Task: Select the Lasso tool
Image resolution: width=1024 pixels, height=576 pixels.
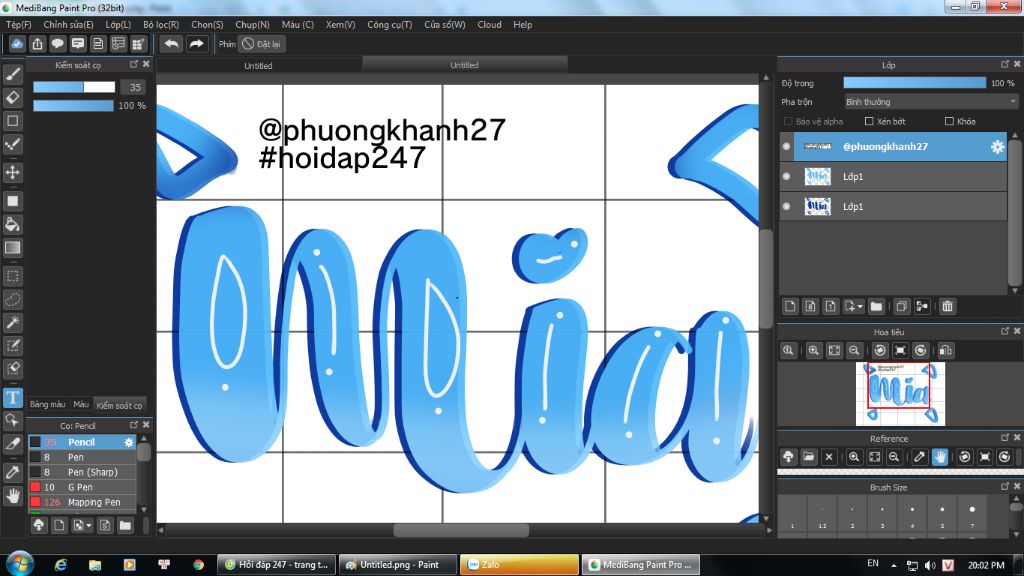Action: [x=12, y=299]
